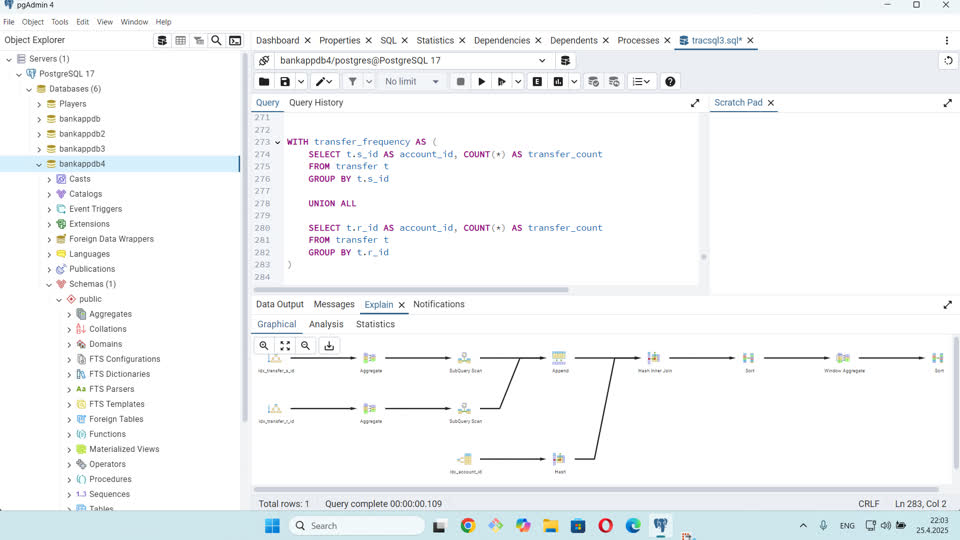Fit the explain plan to screen

tap(285, 345)
